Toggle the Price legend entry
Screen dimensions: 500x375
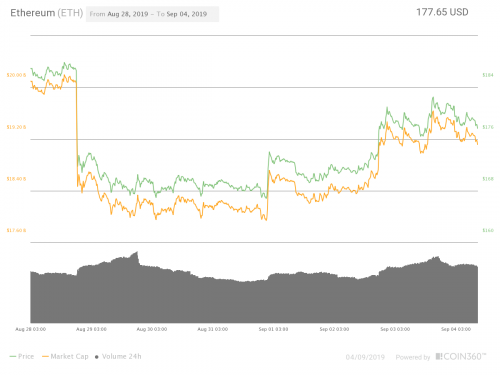pos(22,356)
